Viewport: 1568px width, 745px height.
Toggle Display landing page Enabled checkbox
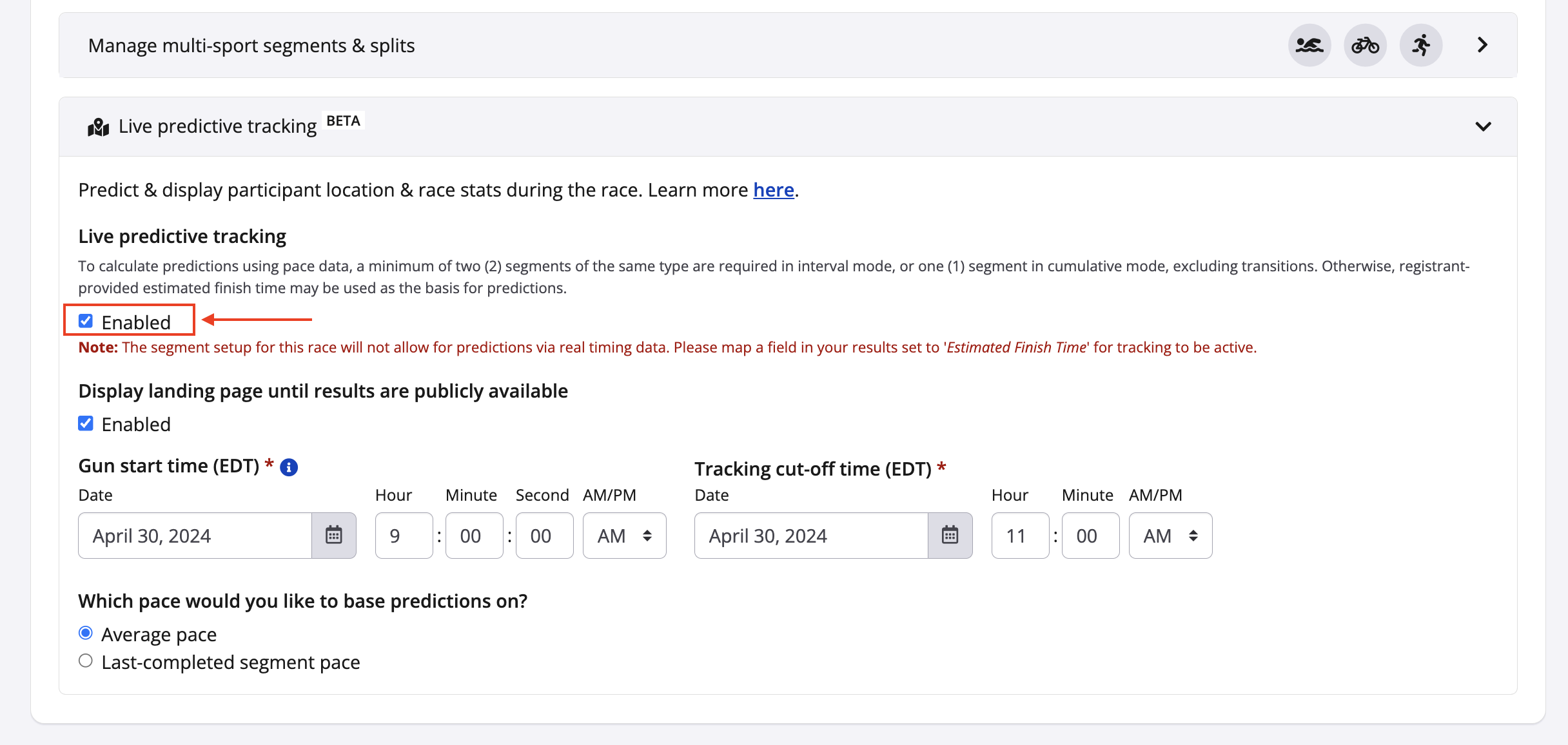pos(86,423)
